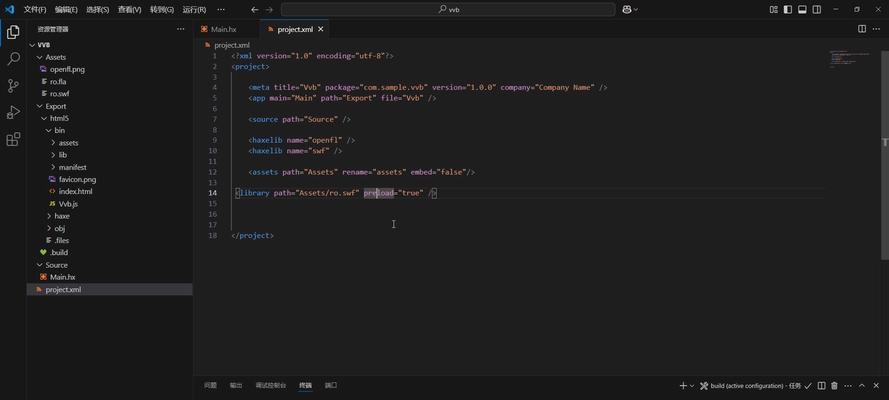Open the Copilot chat icon
889x400 pixels.
(x=627, y=10)
